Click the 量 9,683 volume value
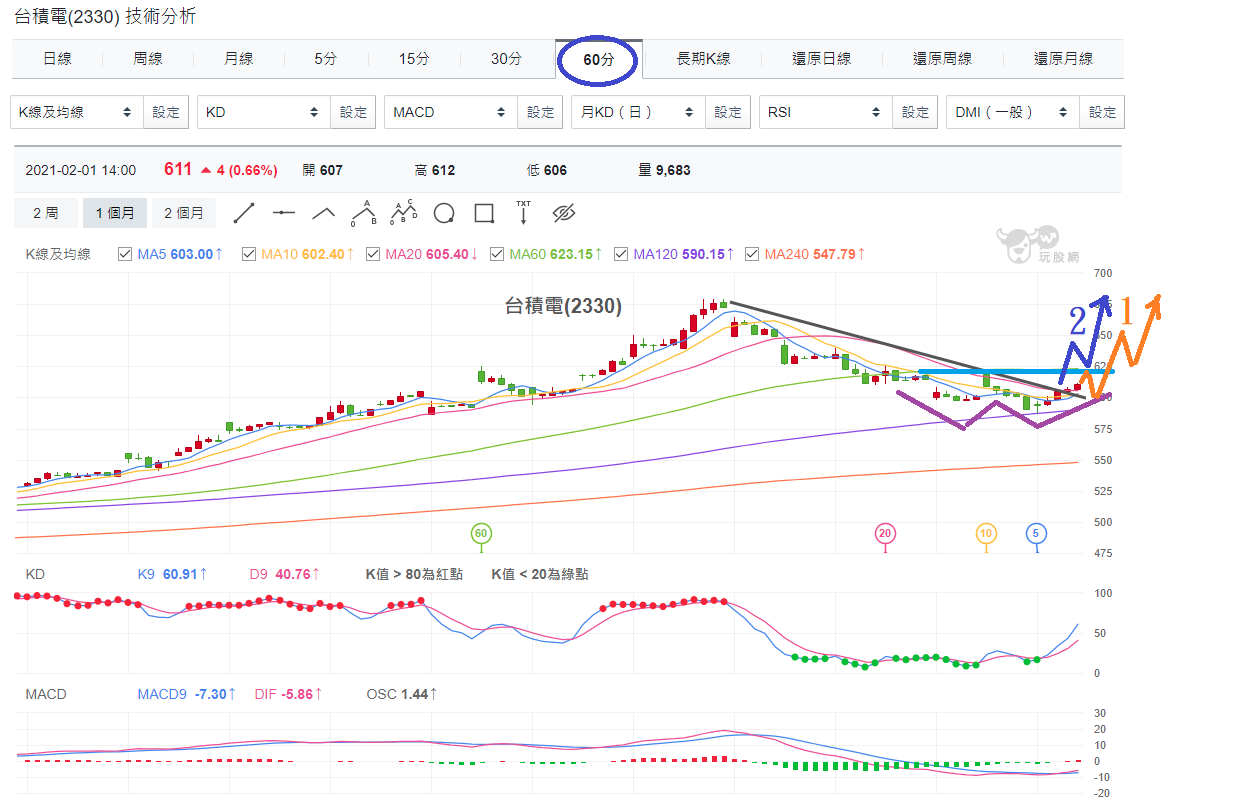Screen dimensions: 1246x802 (664, 170)
